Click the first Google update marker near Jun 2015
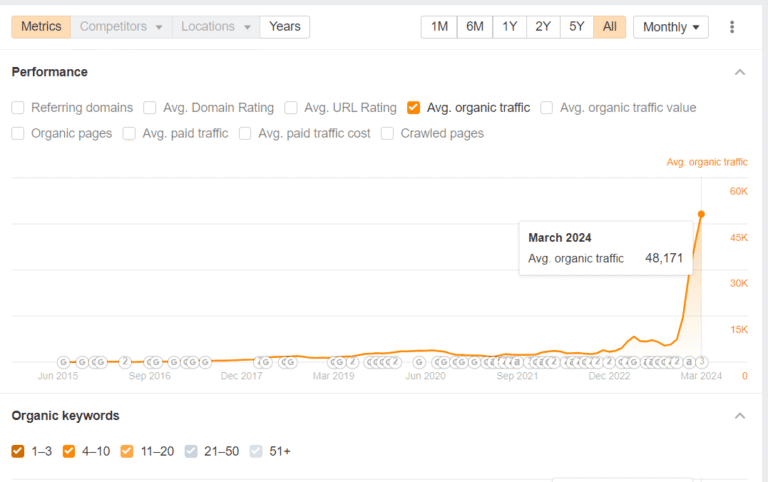 tap(63, 362)
